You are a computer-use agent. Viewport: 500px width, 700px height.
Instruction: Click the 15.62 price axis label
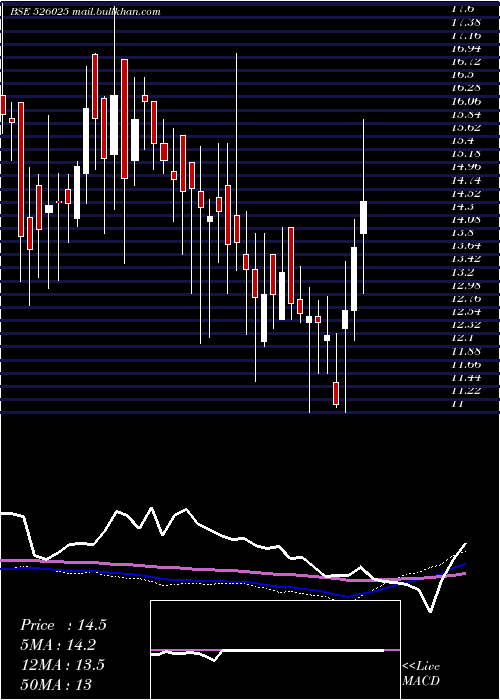[x=466, y=127]
